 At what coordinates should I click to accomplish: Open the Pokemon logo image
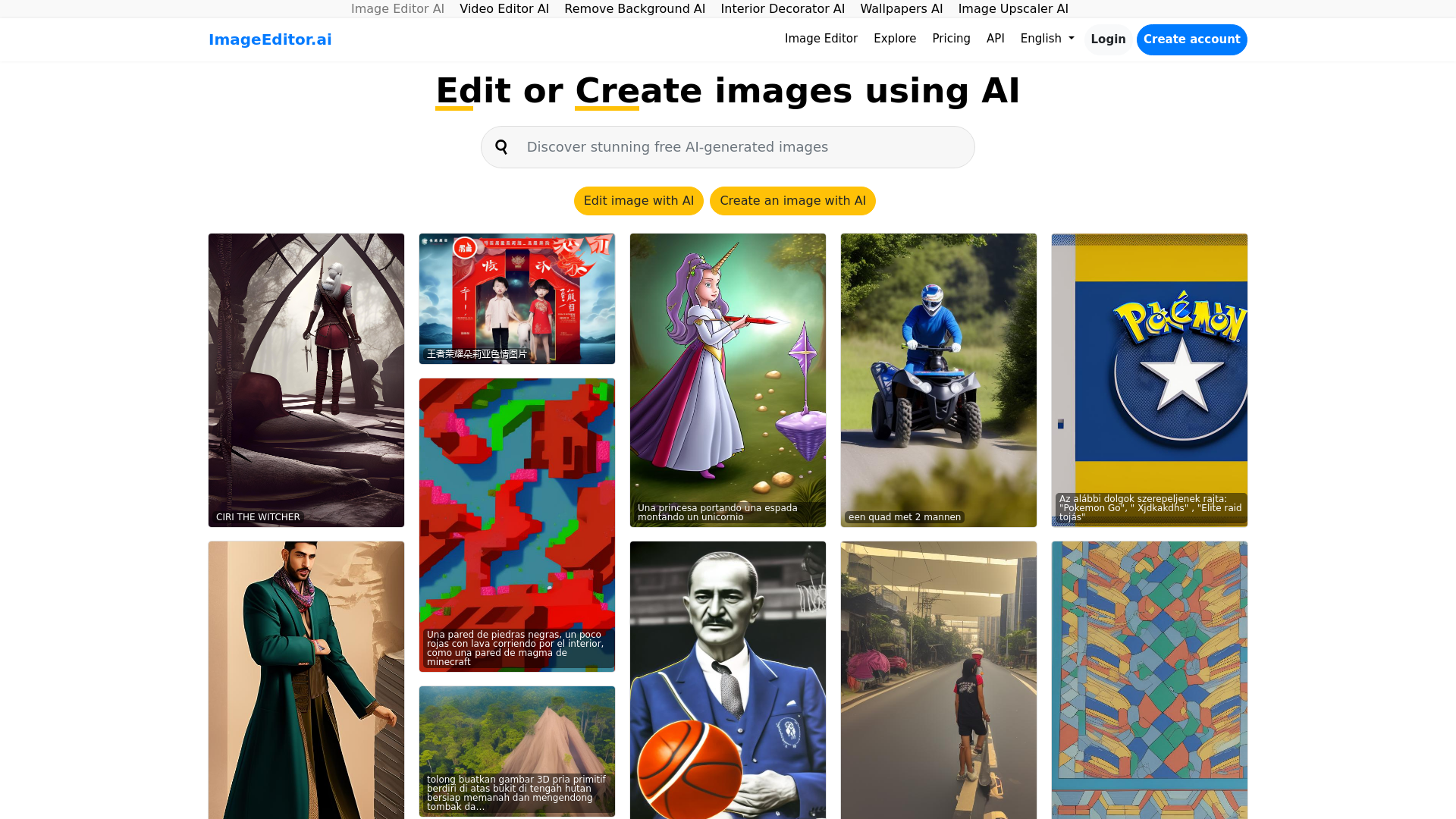(1150, 380)
